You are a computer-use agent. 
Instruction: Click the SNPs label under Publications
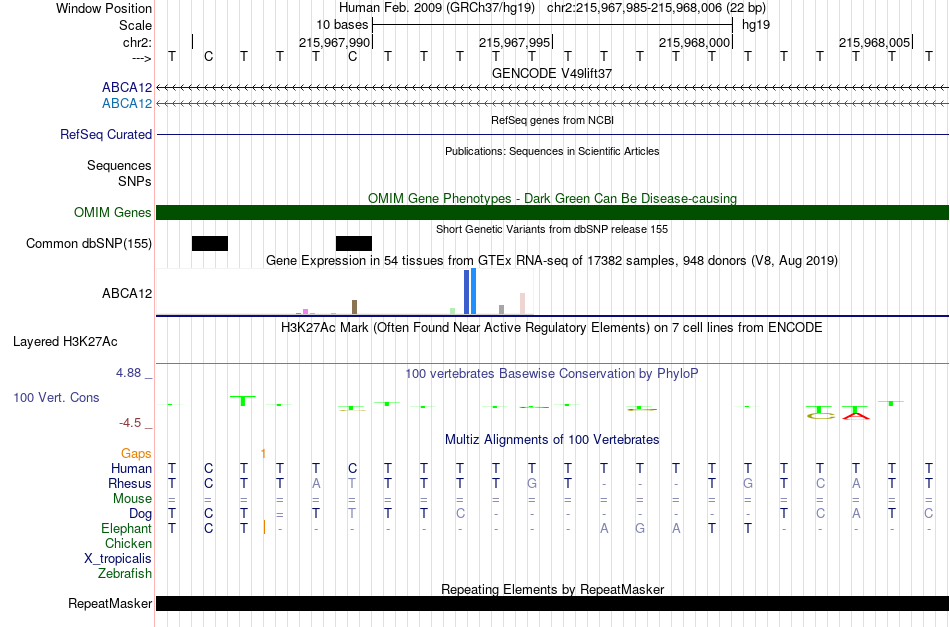point(135,181)
